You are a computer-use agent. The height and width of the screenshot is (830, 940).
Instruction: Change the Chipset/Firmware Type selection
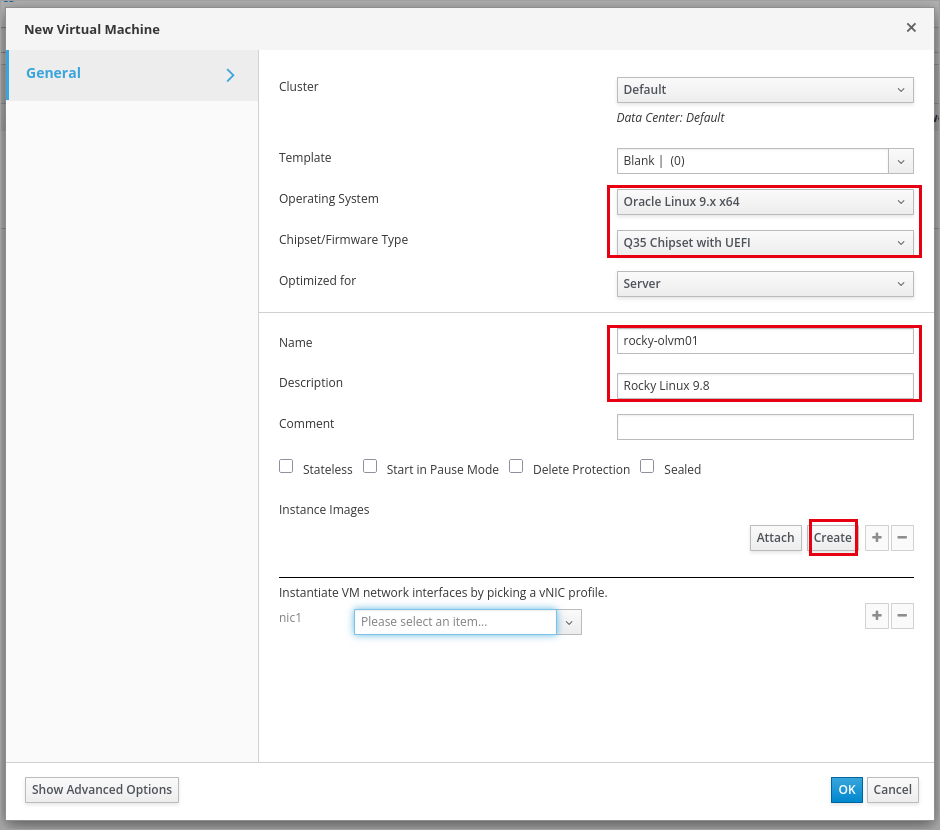[x=765, y=243]
